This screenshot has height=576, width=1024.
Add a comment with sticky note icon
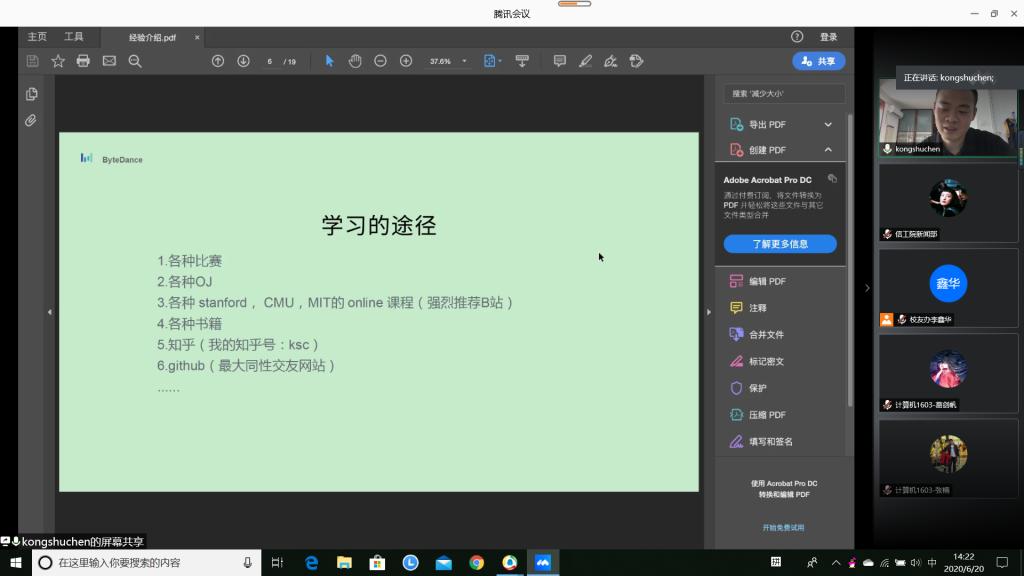[560, 61]
